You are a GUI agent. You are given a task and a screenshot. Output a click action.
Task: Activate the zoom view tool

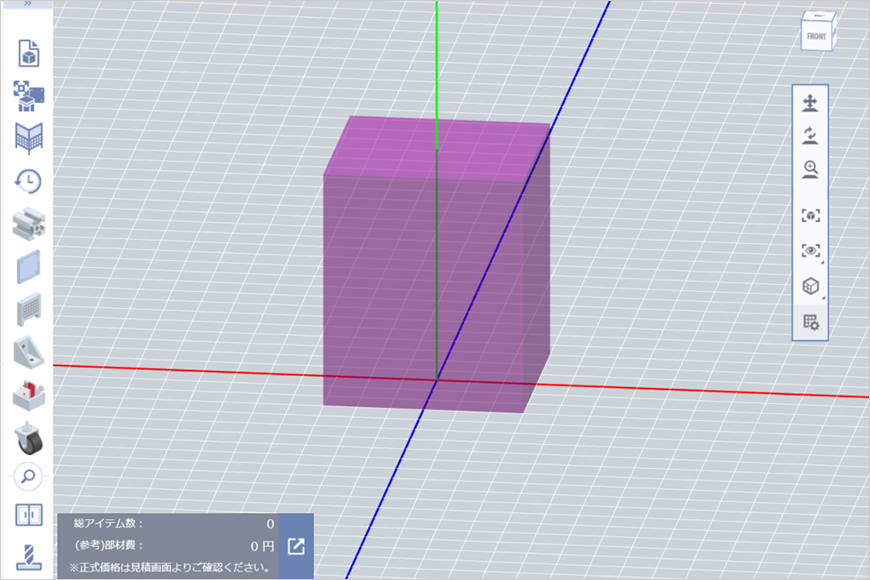811,170
